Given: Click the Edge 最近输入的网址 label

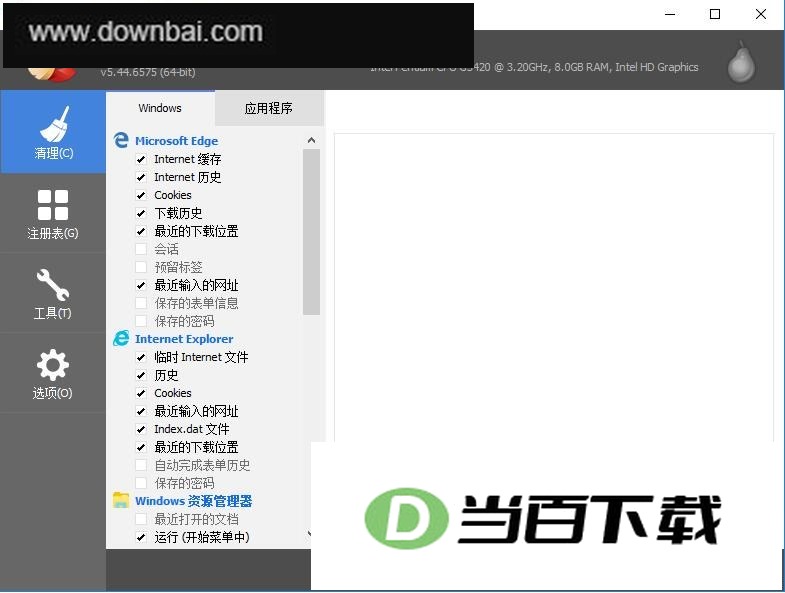Looking at the screenshot, I should [x=196, y=285].
